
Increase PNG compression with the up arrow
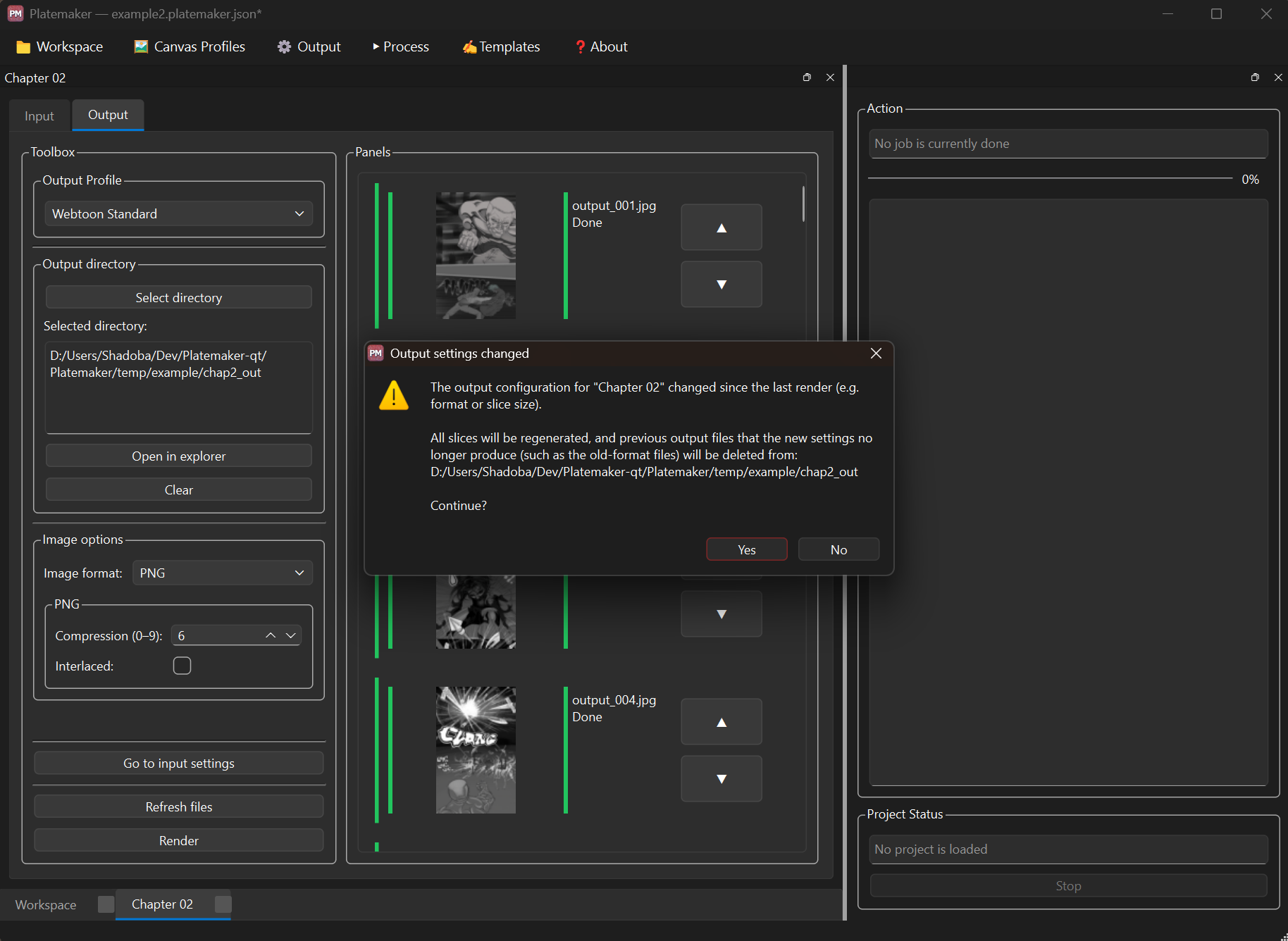pyautogui.click(x=271, y=635)
